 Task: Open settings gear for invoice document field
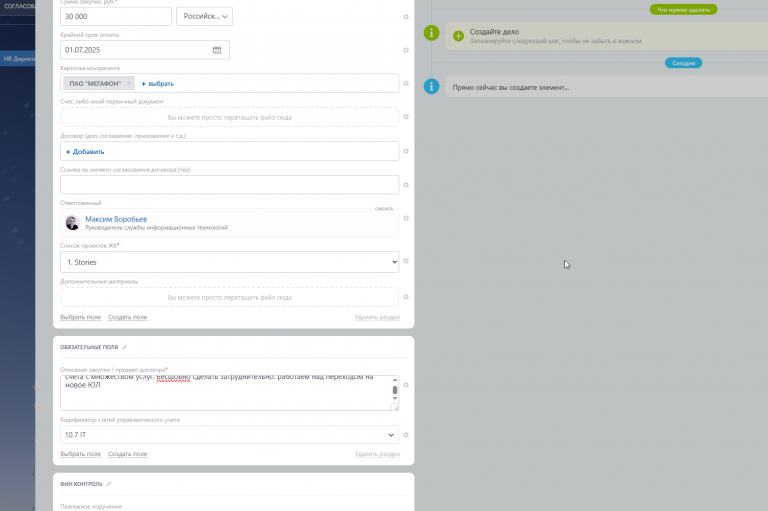tap(406, 117)
